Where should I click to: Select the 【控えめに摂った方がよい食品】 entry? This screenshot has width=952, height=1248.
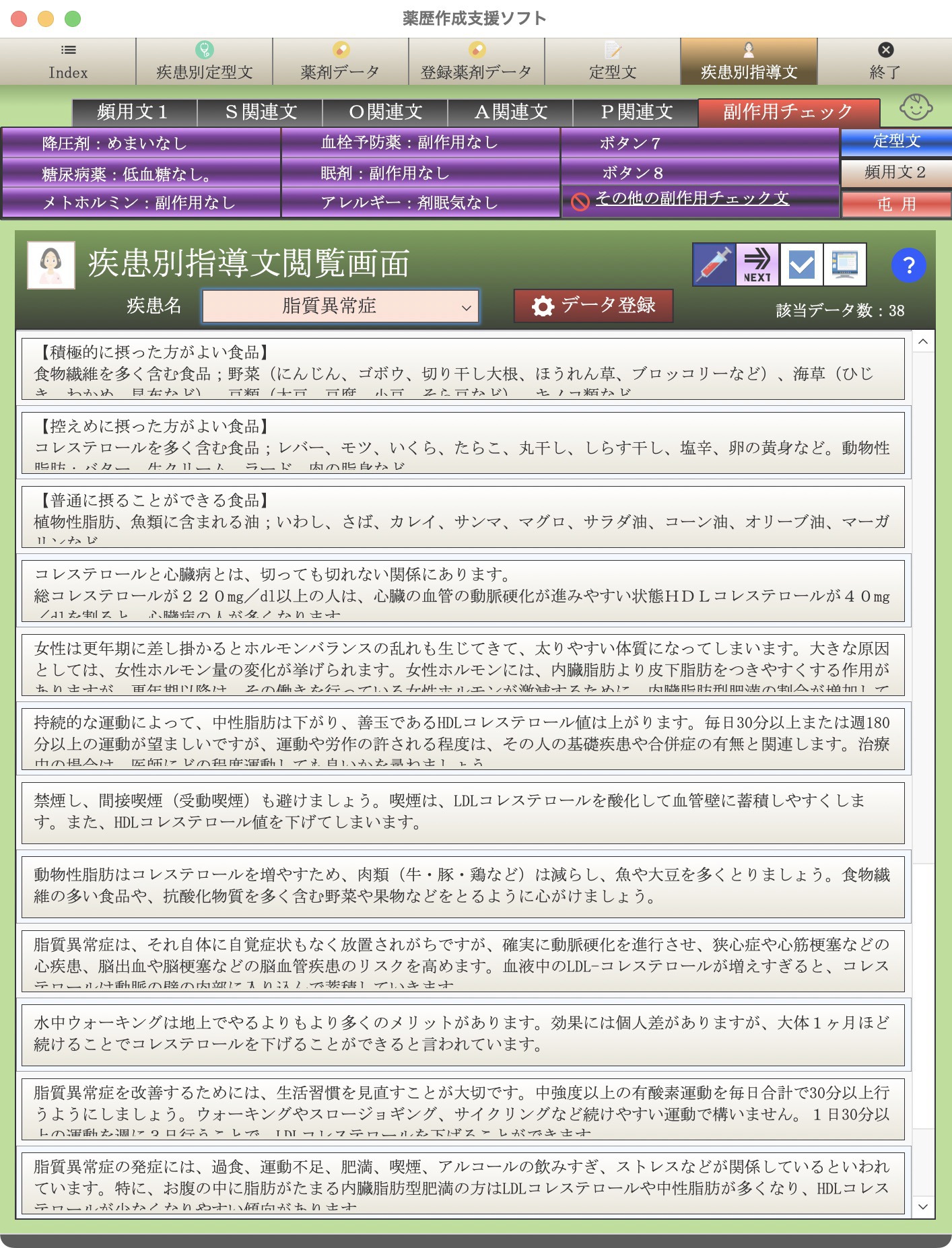(x=463, y=442)
